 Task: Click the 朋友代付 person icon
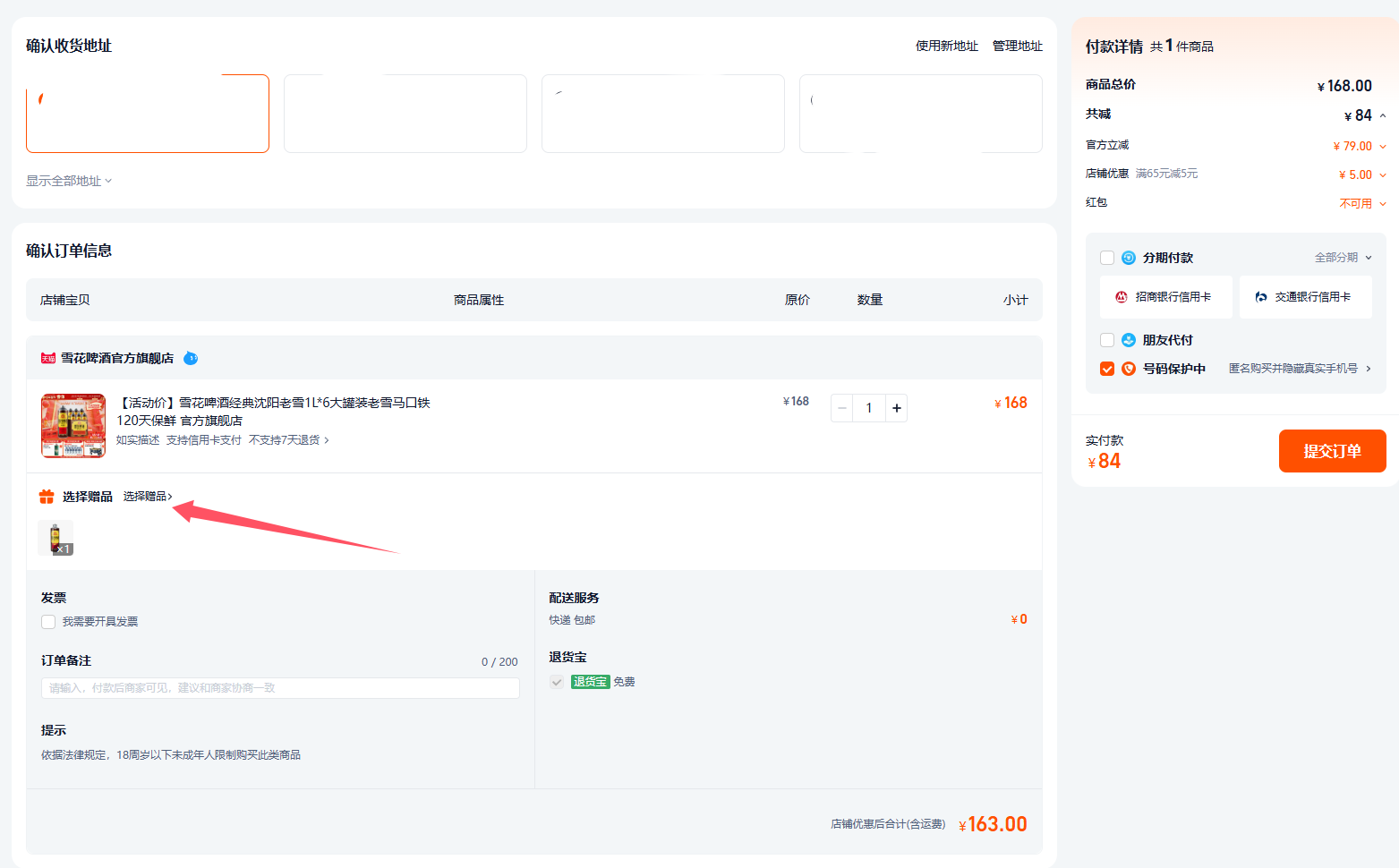click(1129, 340)
